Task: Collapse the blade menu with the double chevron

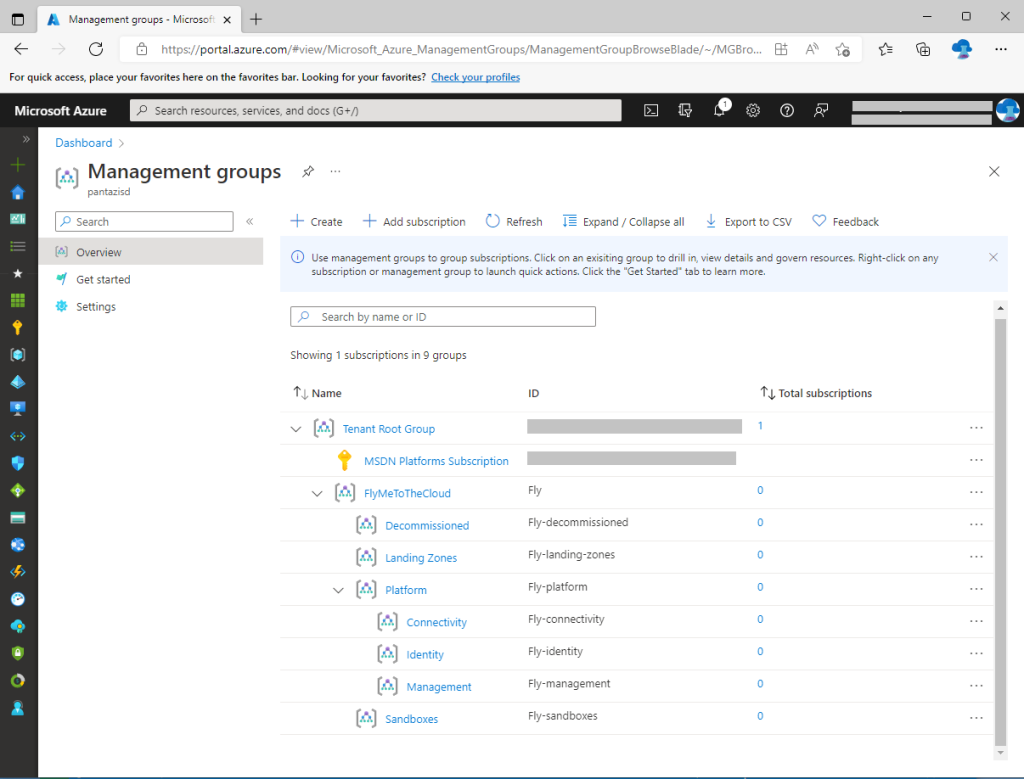Action: pyautogui.click(x=249, y=221)
